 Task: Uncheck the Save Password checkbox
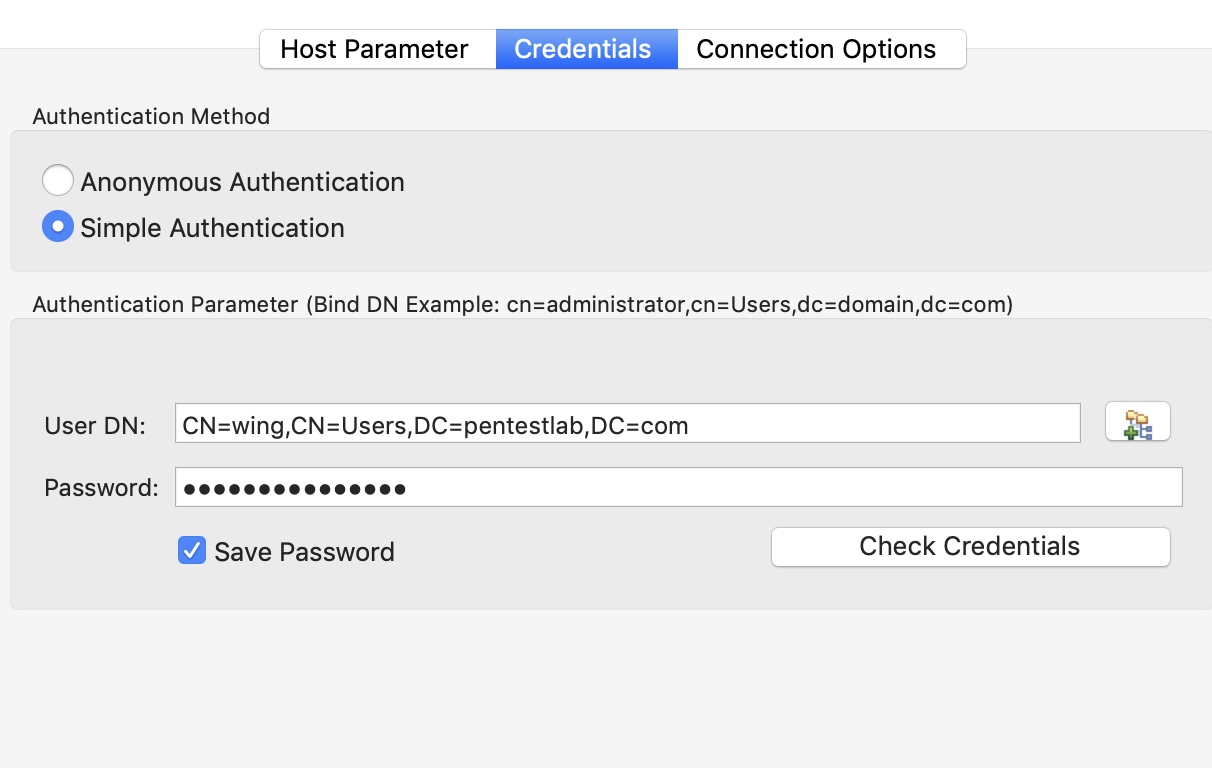[192, 551]
